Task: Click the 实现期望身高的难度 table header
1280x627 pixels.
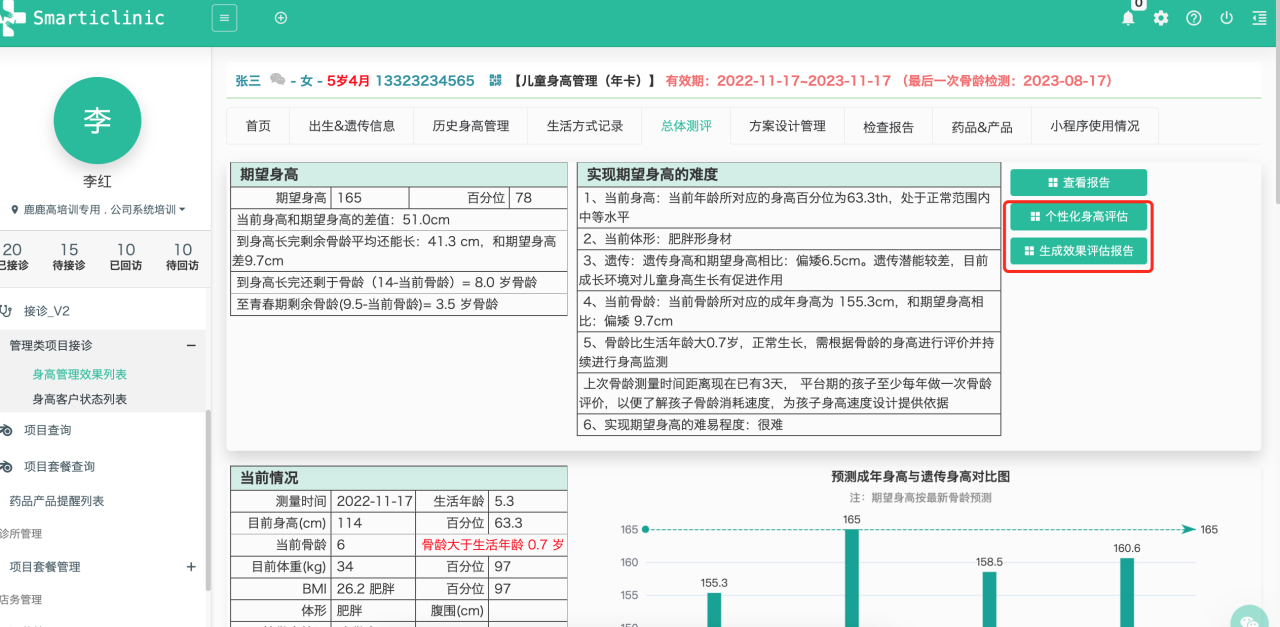Action: 789,174
